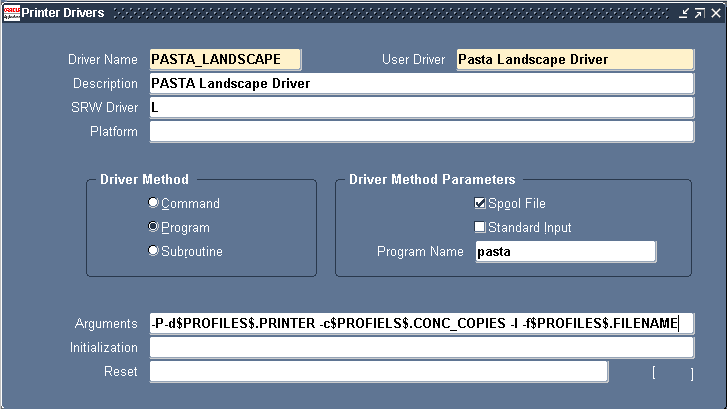Click the Initialization field
The image size is (727, 409).
421,347
